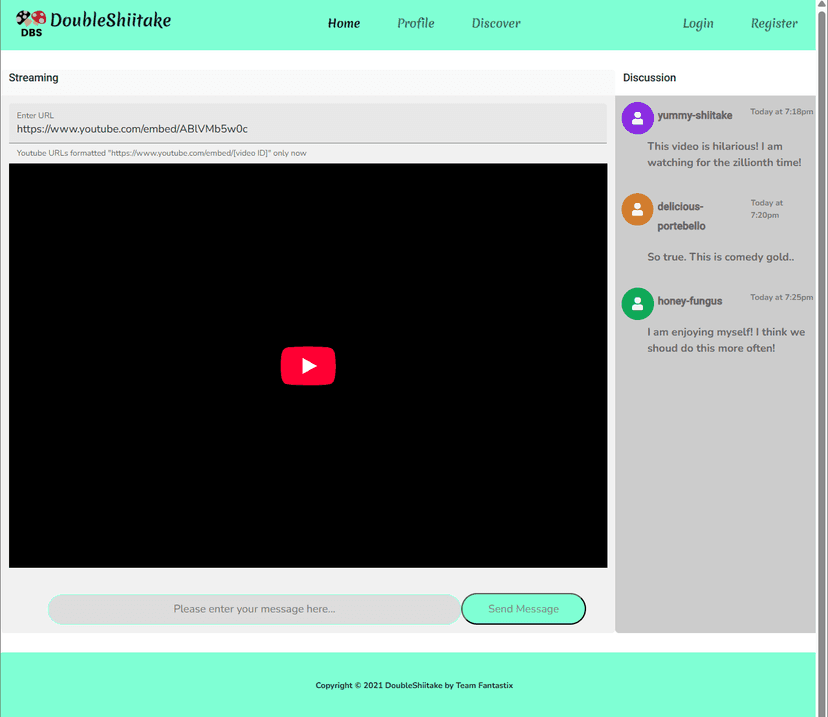Click the Discussion panel header
Viewport: 828px width, 717px height.
[x=649, y=77]
